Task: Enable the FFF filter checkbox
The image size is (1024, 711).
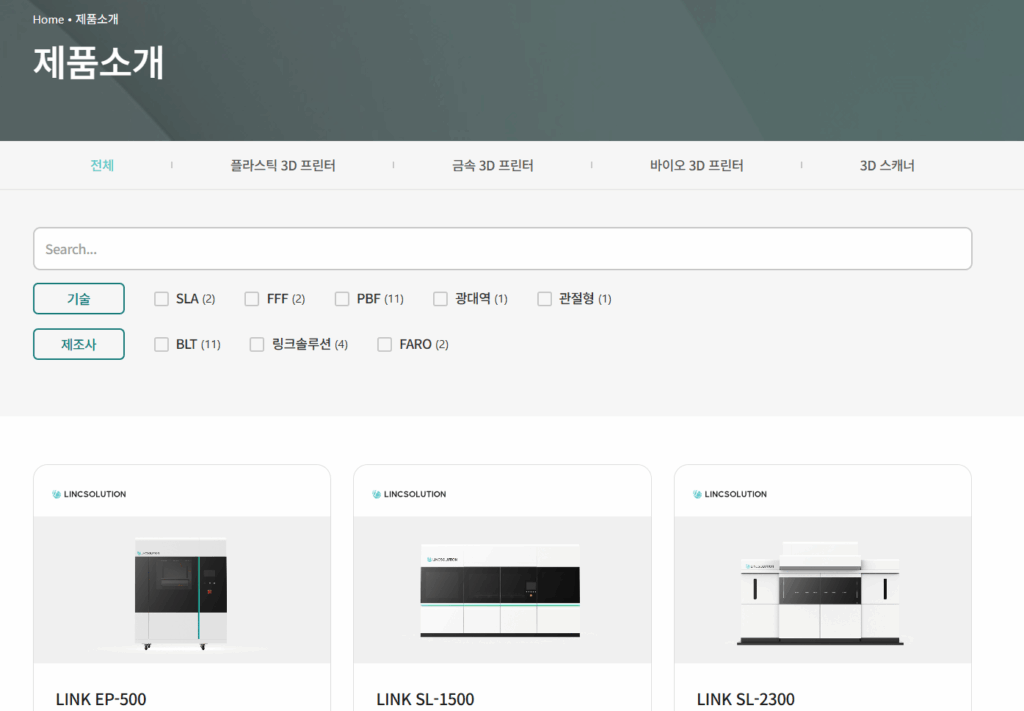Action: (252, 299)
